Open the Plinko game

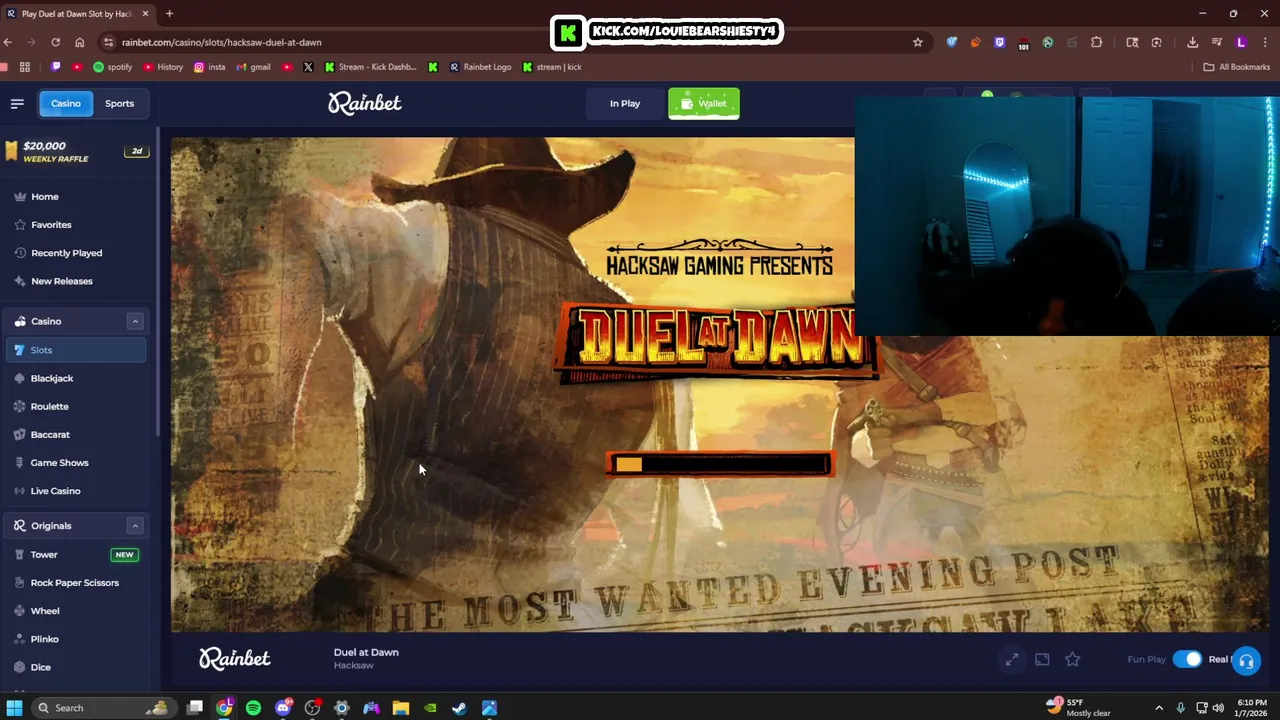45,638
